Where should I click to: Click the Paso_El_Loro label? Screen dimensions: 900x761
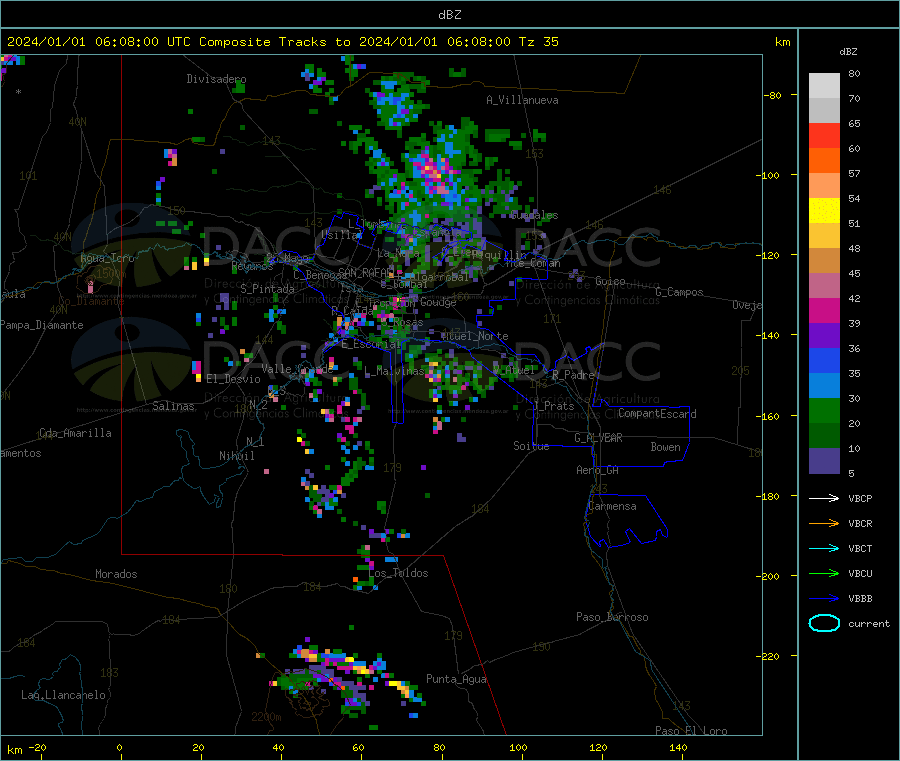point(691,731)
